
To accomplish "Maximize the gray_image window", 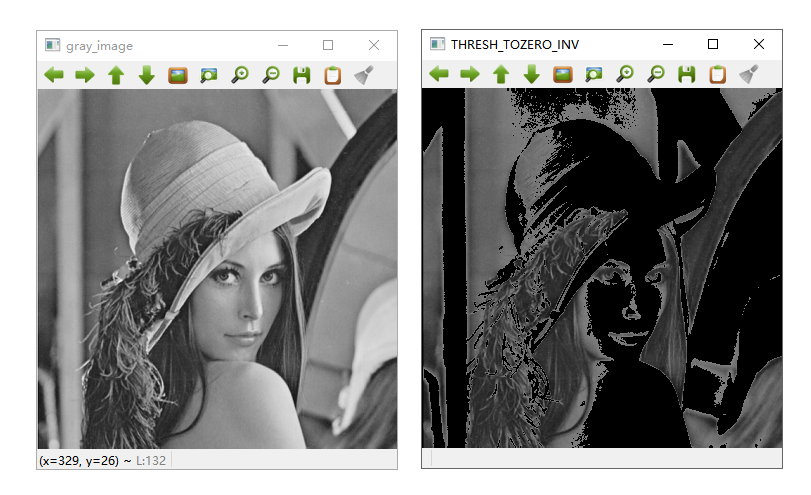I will point(328,46).
